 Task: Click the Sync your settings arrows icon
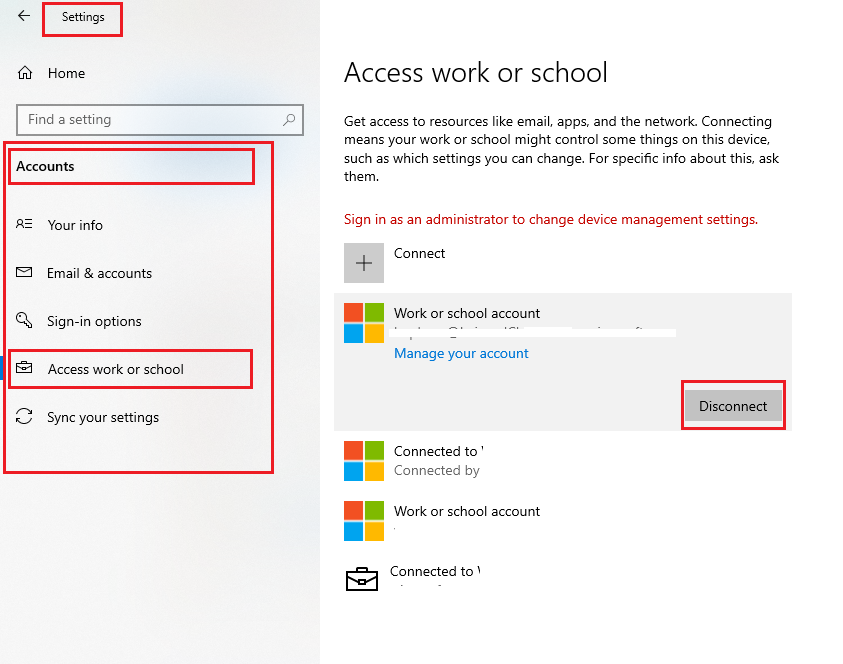(x=24, y=416)
